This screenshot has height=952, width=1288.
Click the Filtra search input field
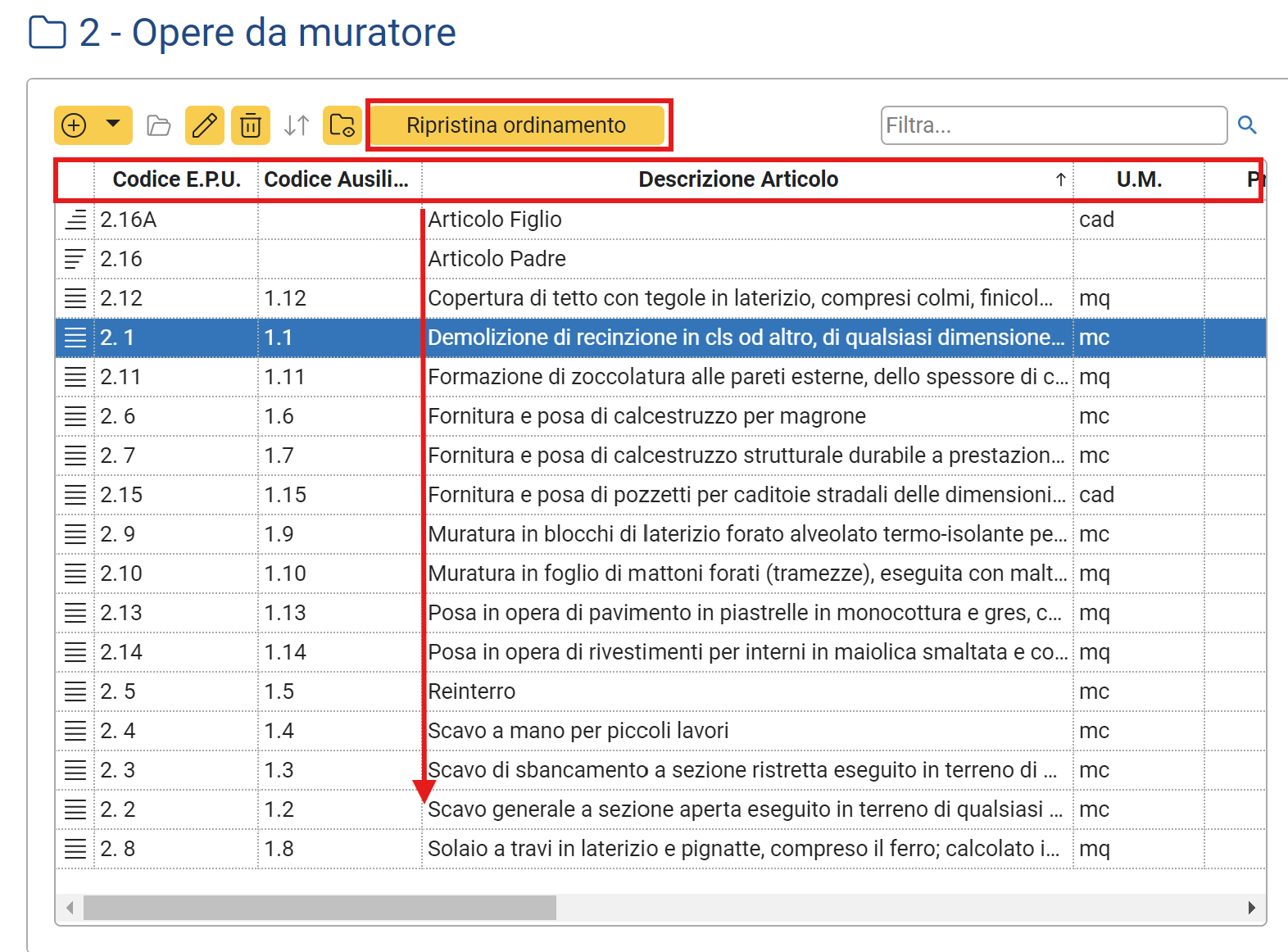pos(1053,125)
